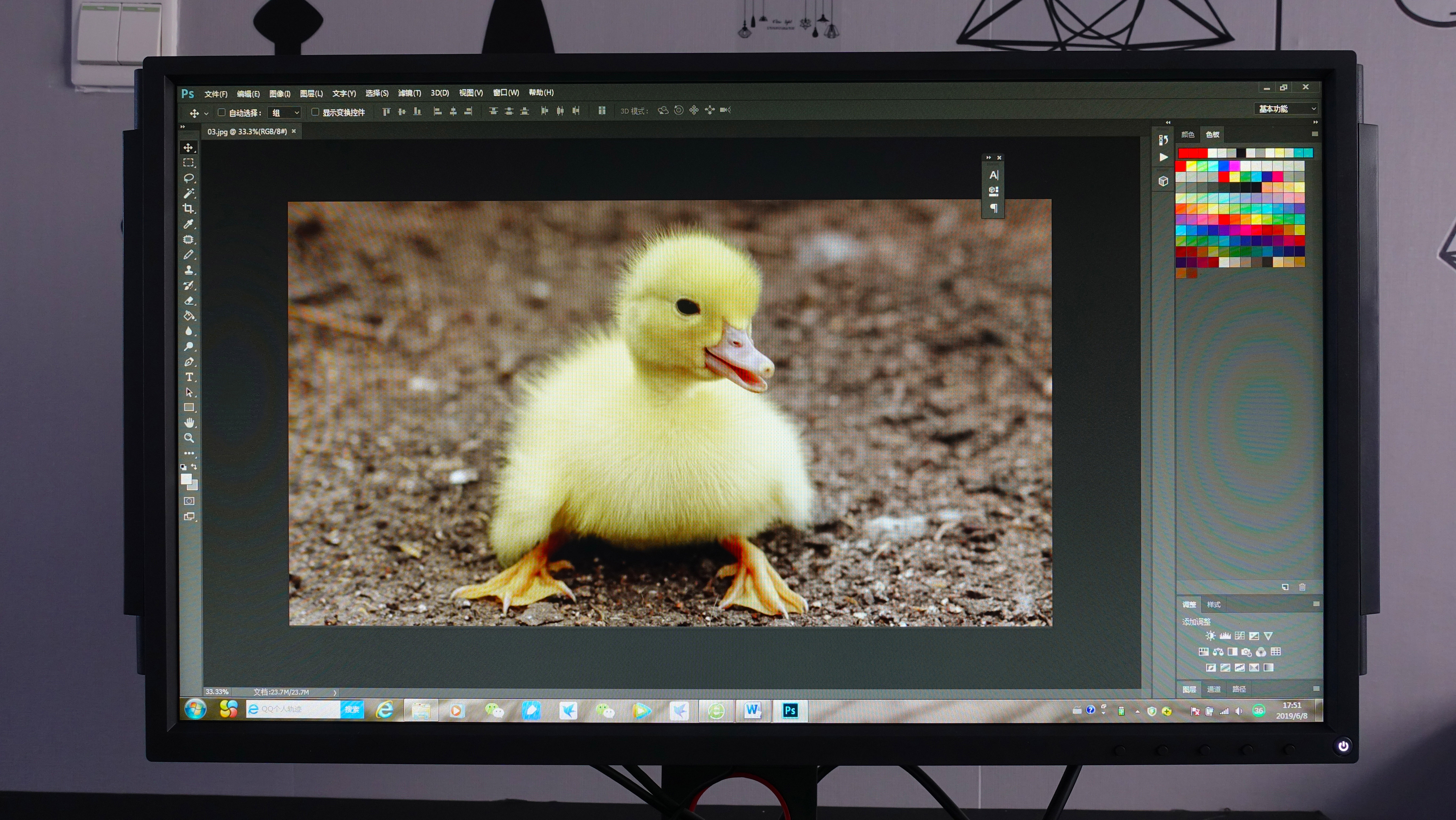Select the Eyedropper tool
1456x820 pixels.
point(188,224)
